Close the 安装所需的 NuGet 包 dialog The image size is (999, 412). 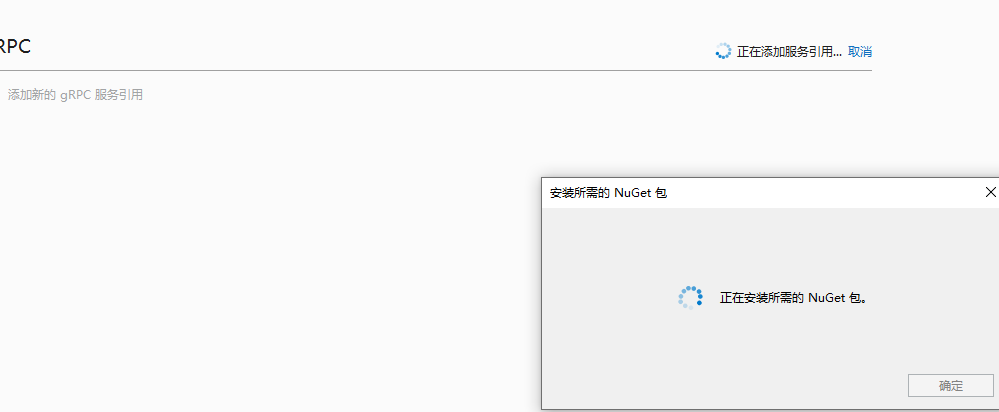coord(990,192)
